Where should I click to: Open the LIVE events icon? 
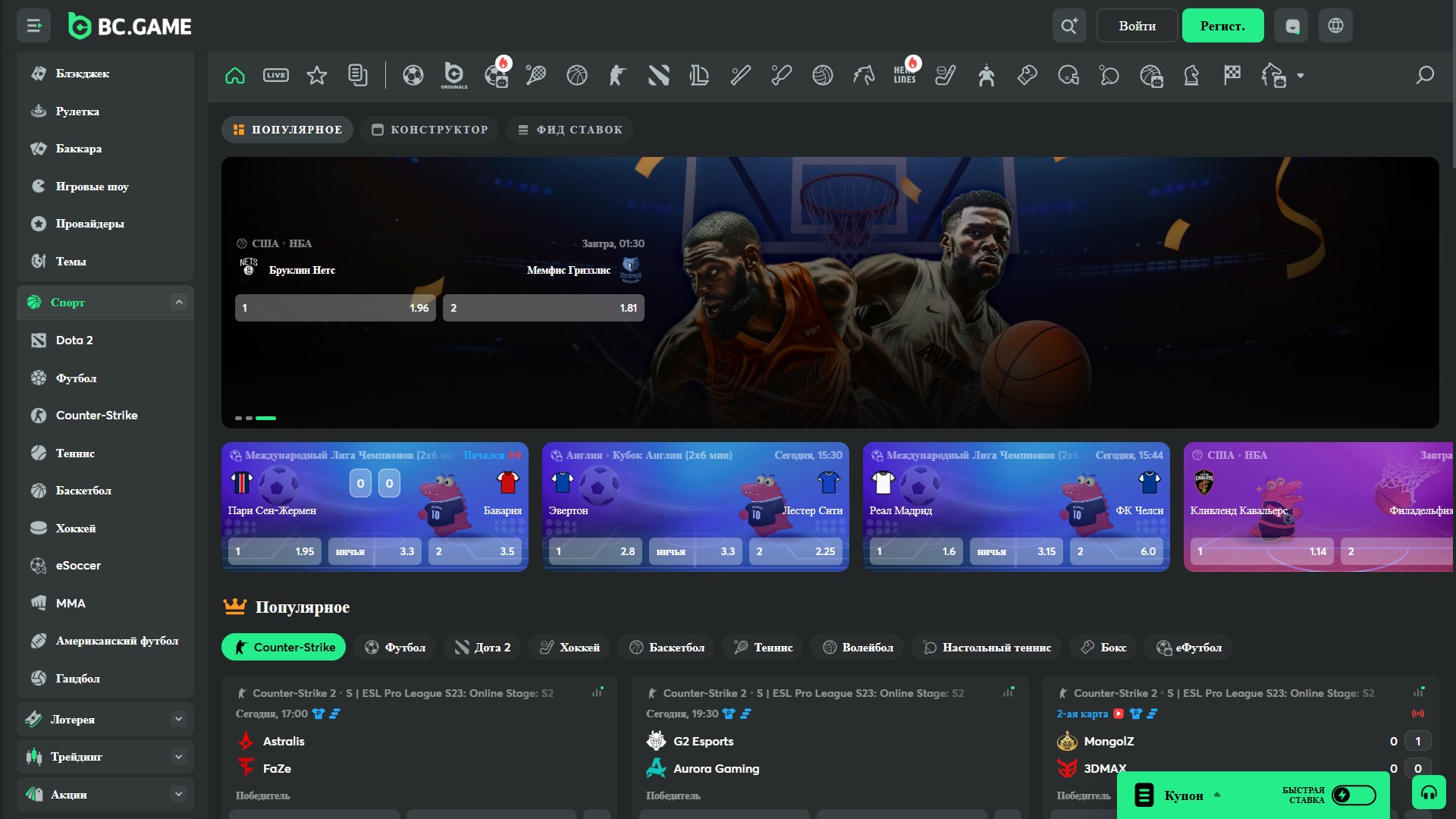click(276, 75)
